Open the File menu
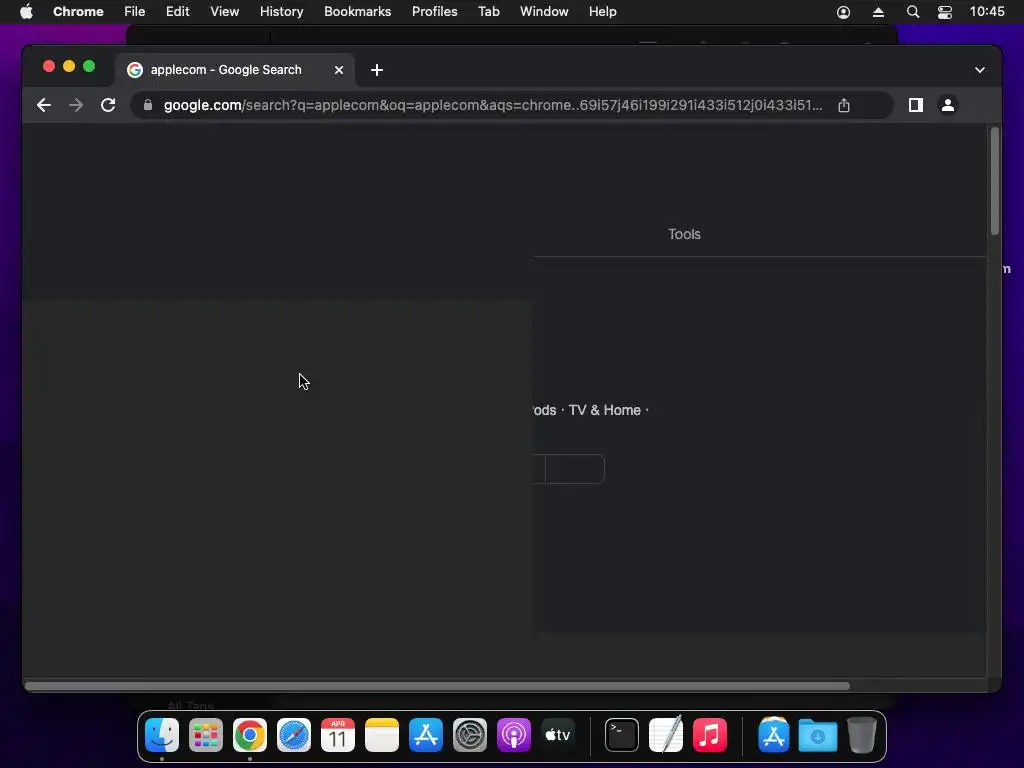This screenshot has width=1024, height=768. point(135,12)
